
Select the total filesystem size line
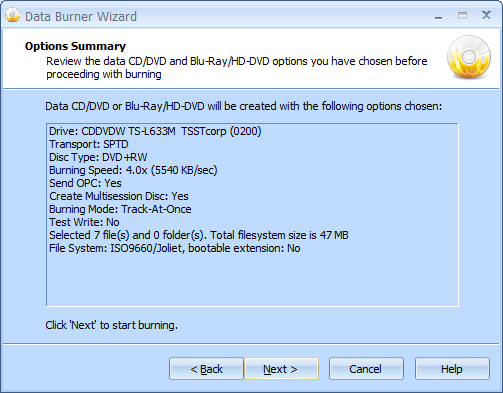199,235
